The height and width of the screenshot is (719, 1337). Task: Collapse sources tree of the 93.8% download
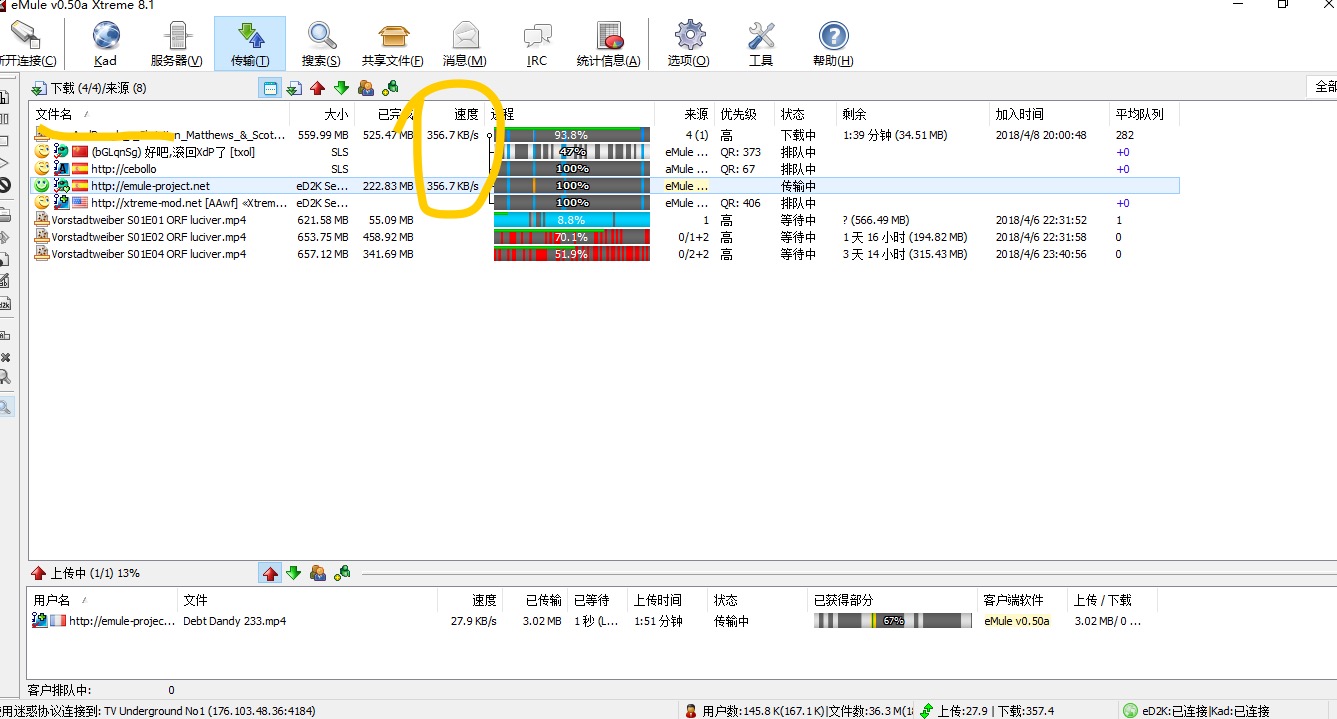[x=490, y=135]
